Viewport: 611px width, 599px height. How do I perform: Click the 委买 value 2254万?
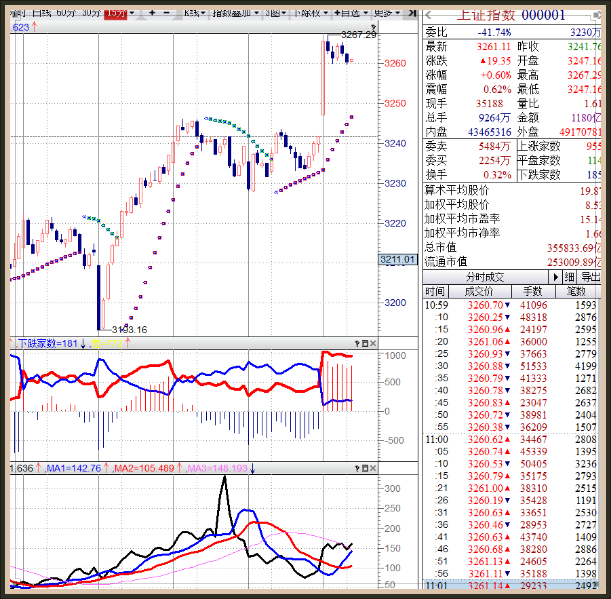(x=494, y=161)
